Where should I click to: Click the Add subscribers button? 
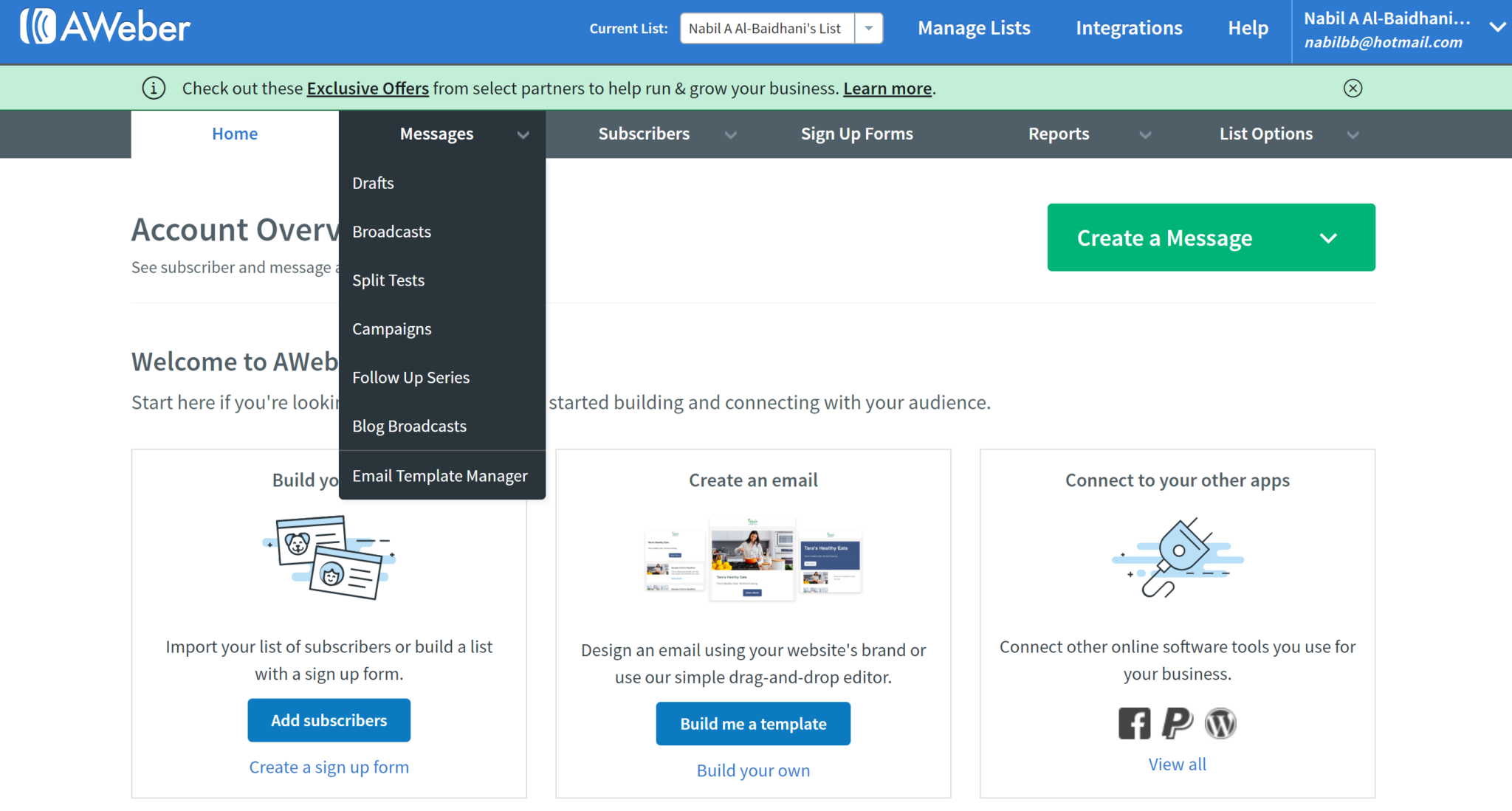(x=329, y=720)
